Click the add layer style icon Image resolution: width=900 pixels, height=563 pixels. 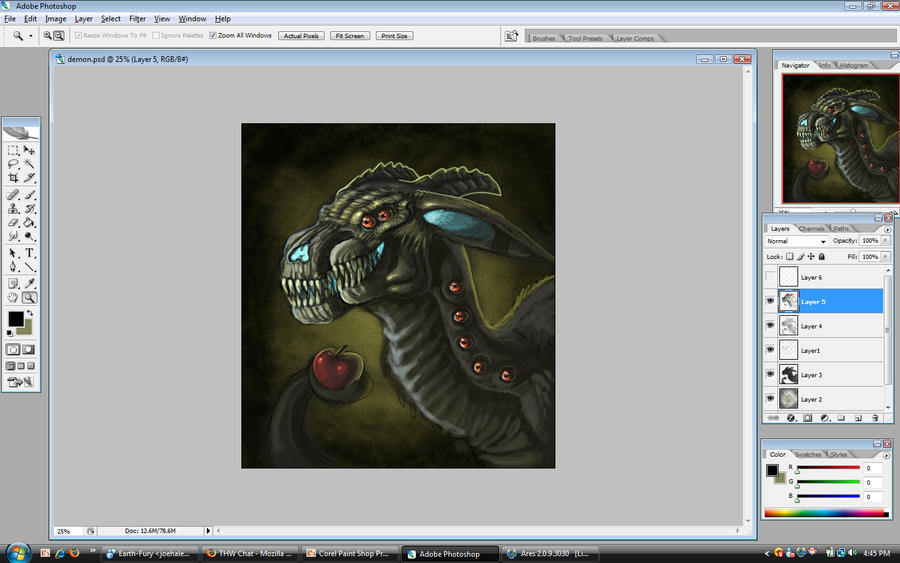(x=791, y=418)
